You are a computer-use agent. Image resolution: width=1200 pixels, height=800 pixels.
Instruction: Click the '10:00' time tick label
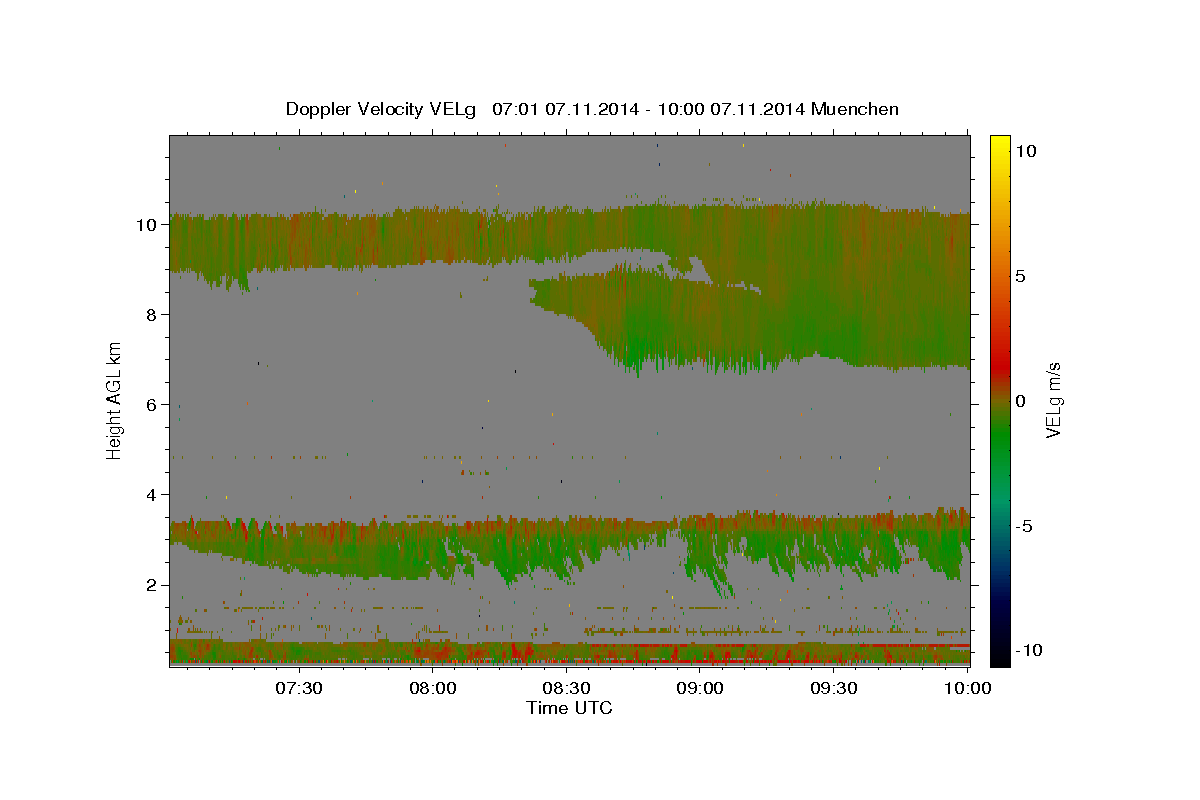click(x=968, y=688)
